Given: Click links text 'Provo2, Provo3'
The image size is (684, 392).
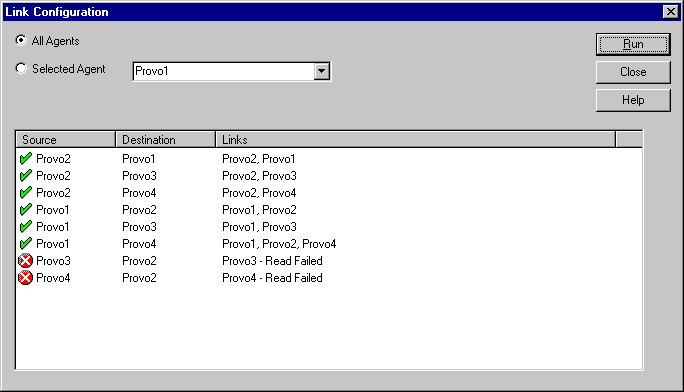Looking at the screenshot, I should (x=259, y=176).
